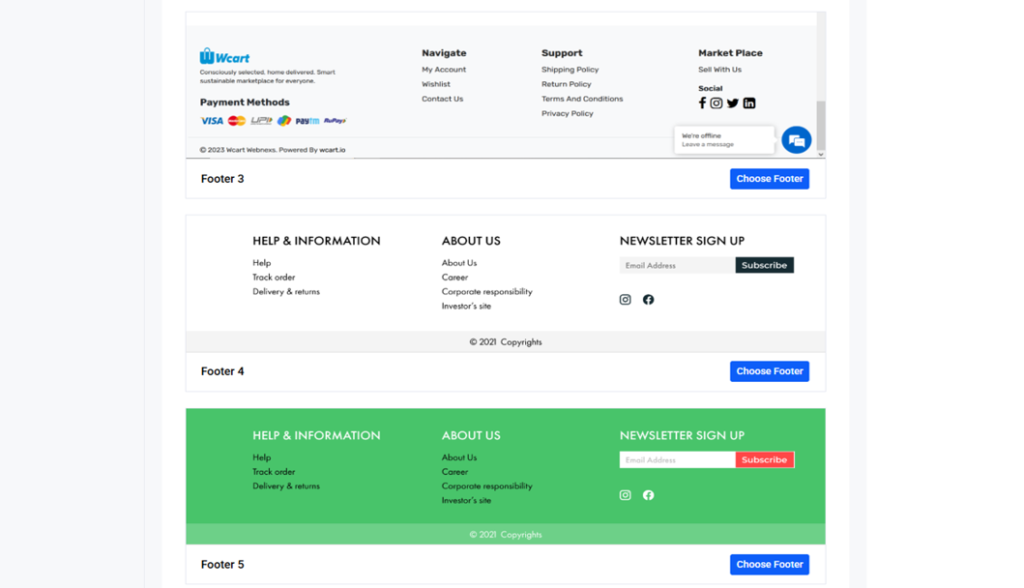Open the Wishlist link under Navigate
The height and width of the screenshot is (588, 1024).
coord(436,84)
